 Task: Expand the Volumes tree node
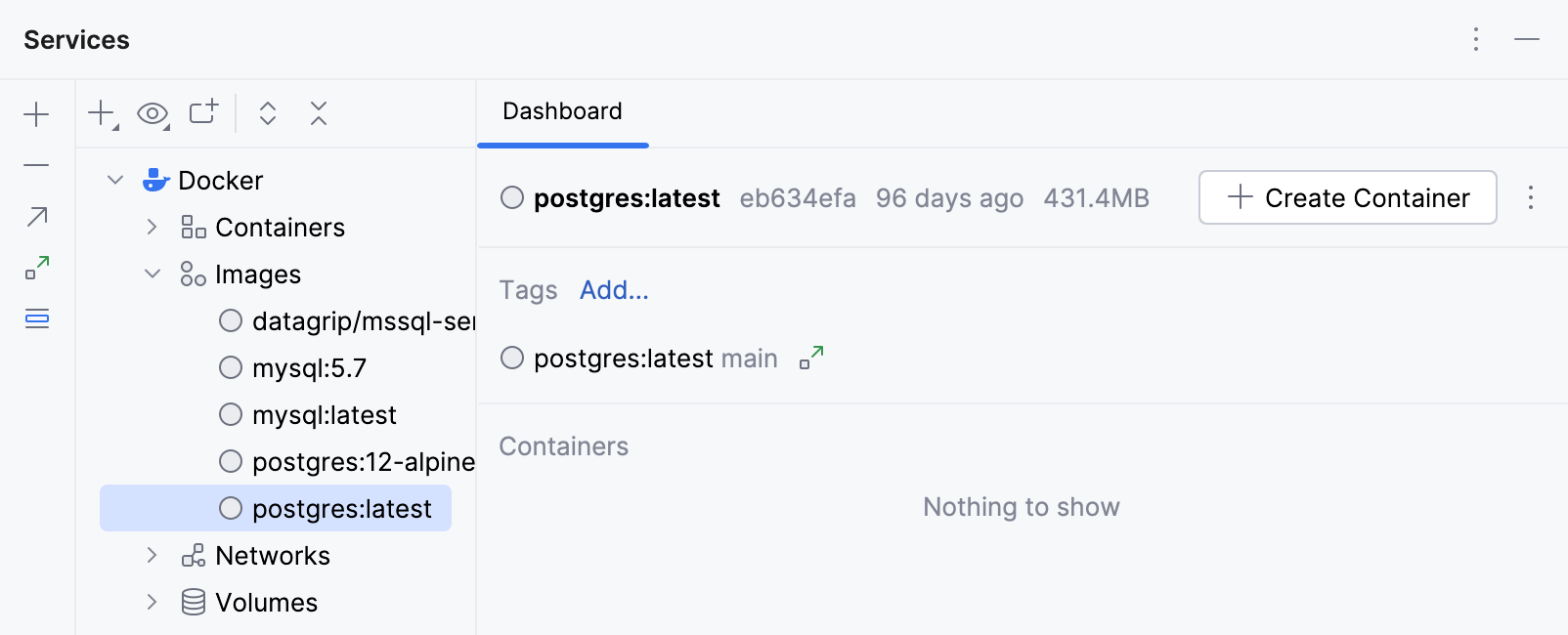(x=152, y=602)
